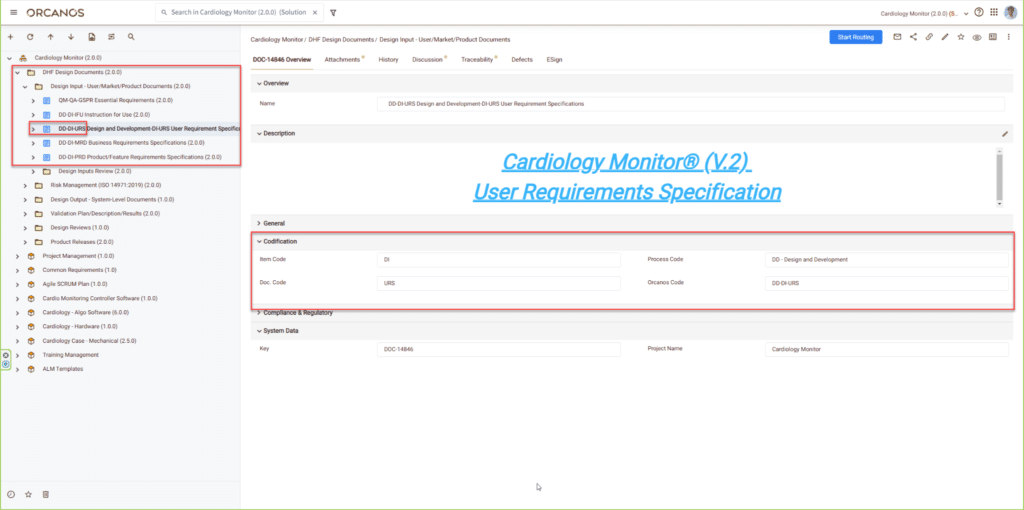Edit document with the pencil icon in toolbar

[x=945, y=37]
